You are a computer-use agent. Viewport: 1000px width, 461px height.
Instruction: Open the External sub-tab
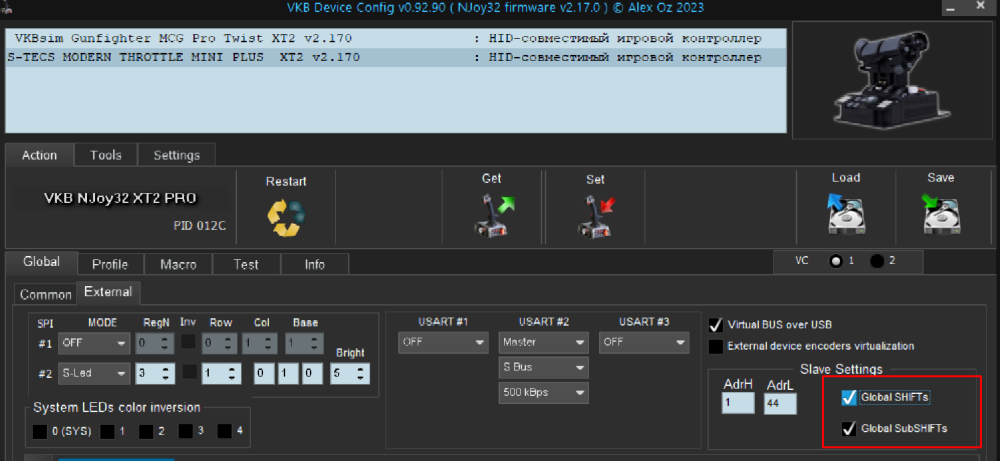coord(108,292)
